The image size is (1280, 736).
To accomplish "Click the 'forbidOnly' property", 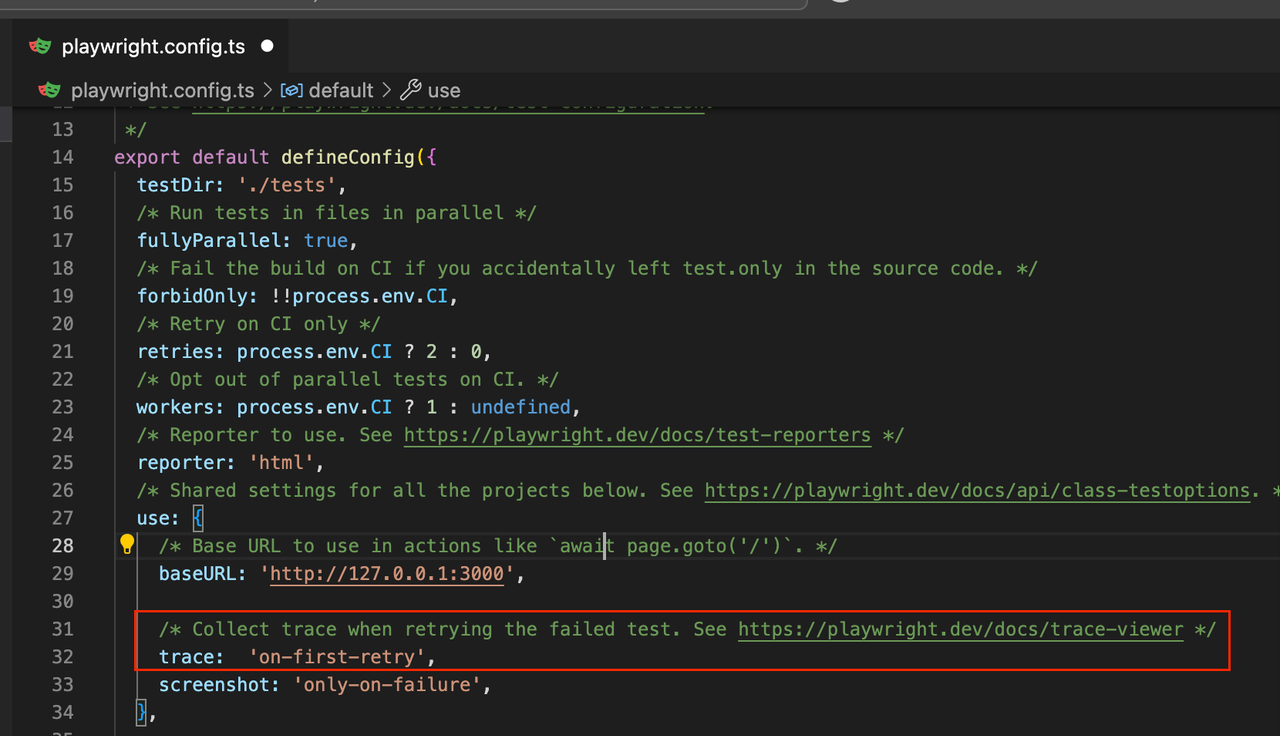I will (x=192, y=296).
